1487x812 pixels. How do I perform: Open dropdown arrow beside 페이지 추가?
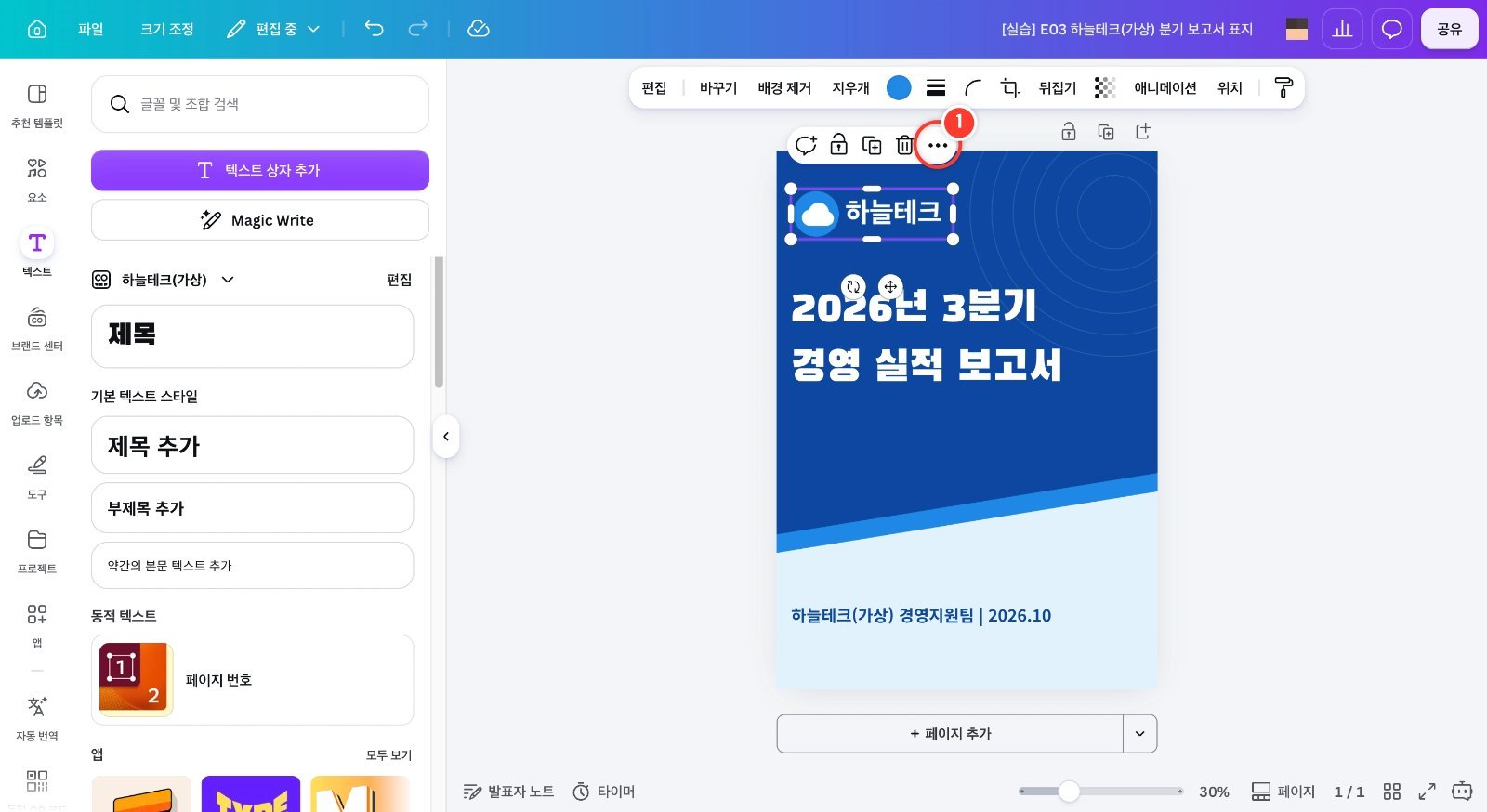[x=1140, y=734]
